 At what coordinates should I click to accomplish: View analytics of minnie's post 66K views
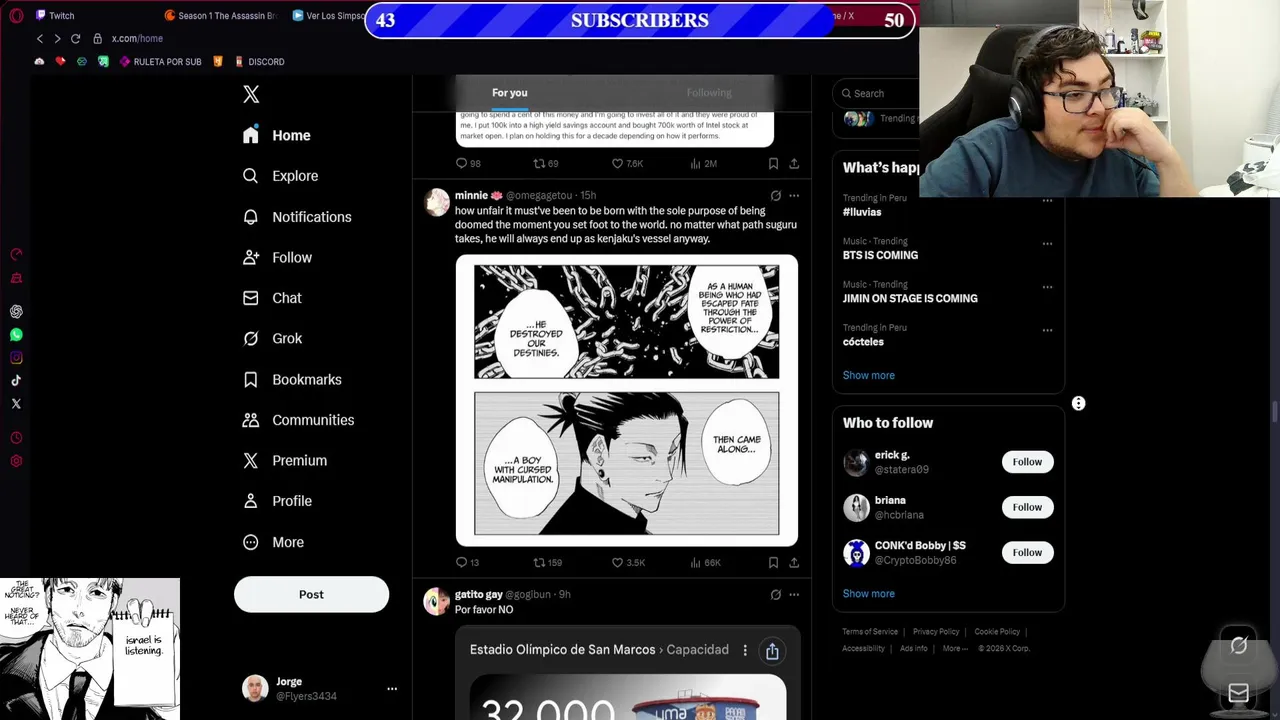pos(705,562)
